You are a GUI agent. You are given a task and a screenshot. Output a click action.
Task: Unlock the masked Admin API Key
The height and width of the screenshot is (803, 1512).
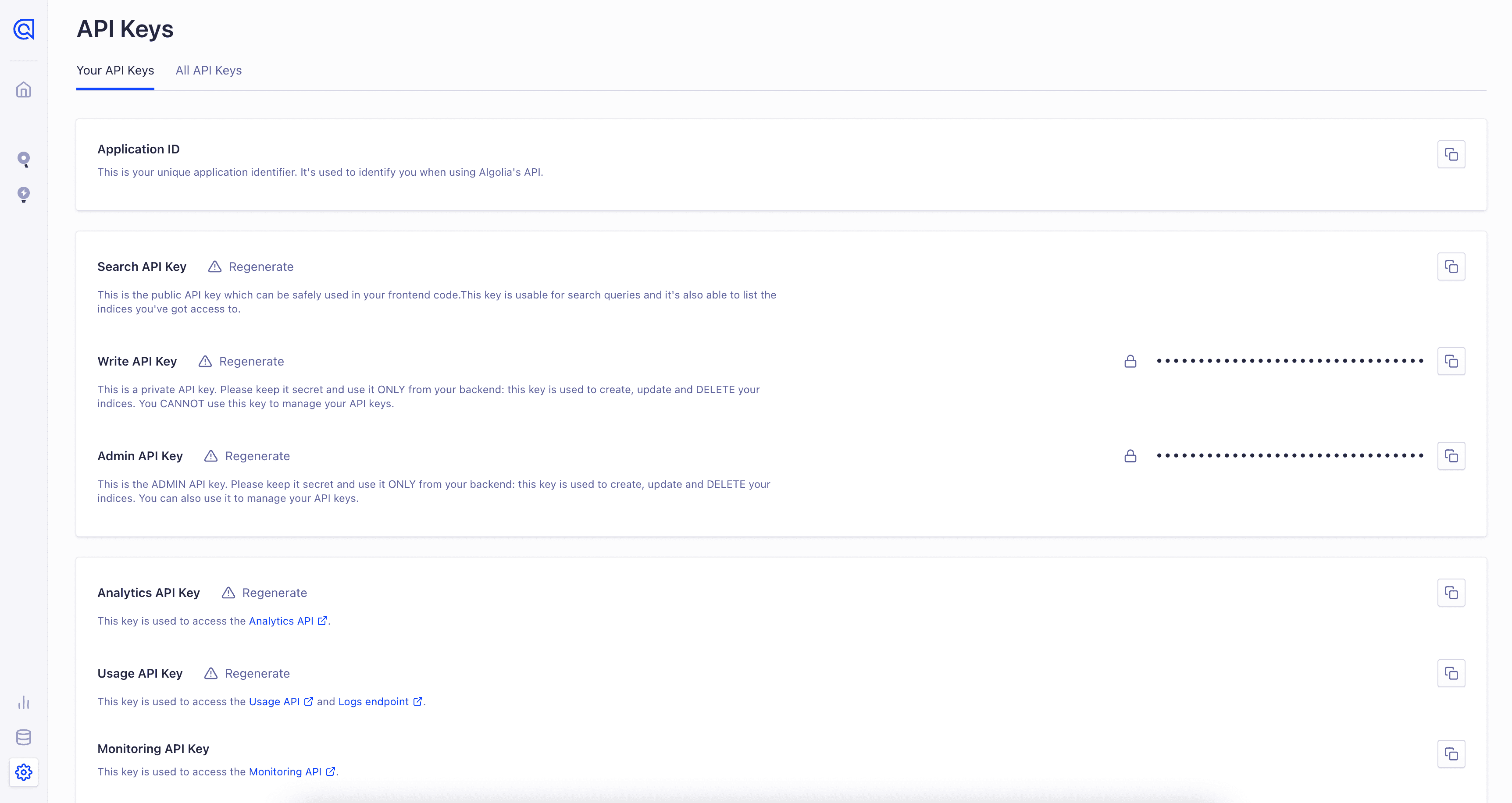[1130, 455]
